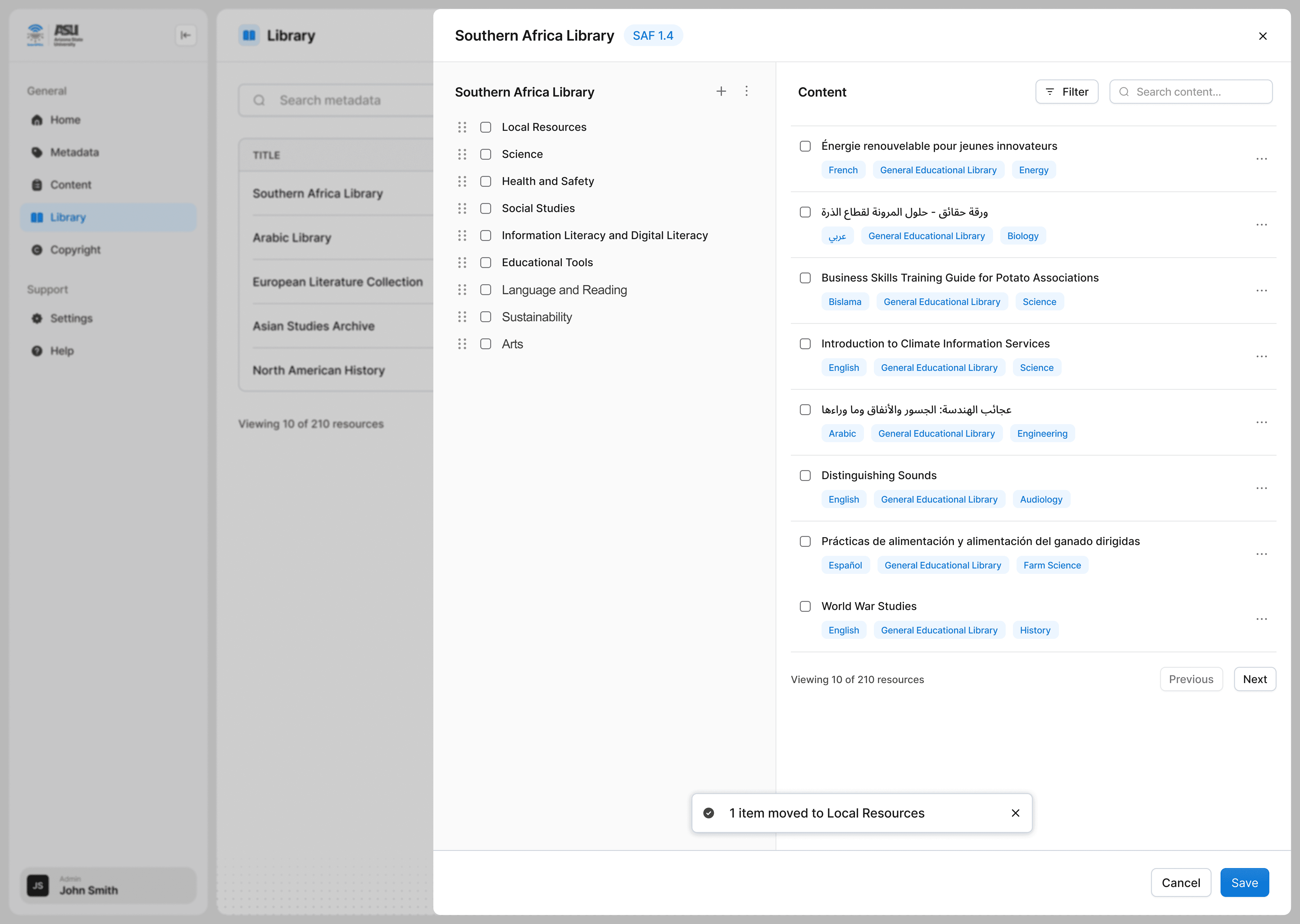Click the Farm Science tag
The image size is (1300, 924).
1051,565
